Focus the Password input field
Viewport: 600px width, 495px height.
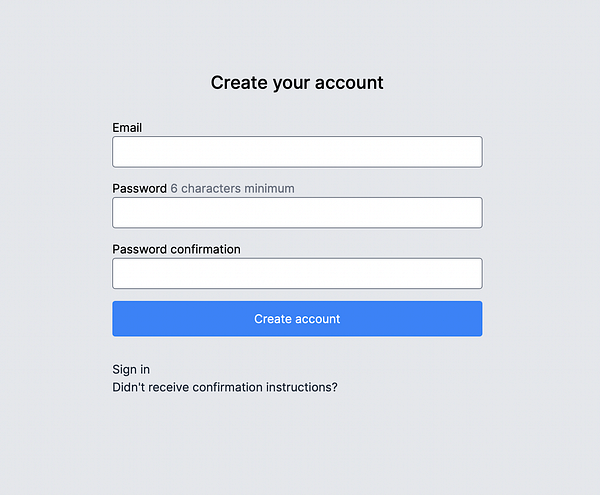(297, 213)
